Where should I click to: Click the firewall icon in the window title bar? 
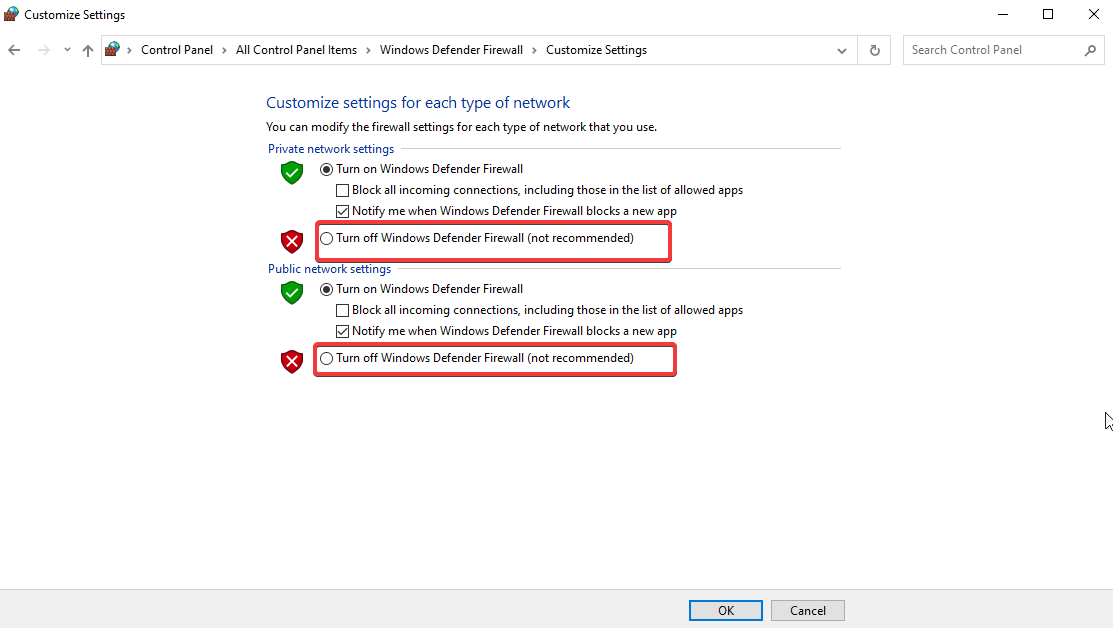pyautogui.click(x=10, y=14)
